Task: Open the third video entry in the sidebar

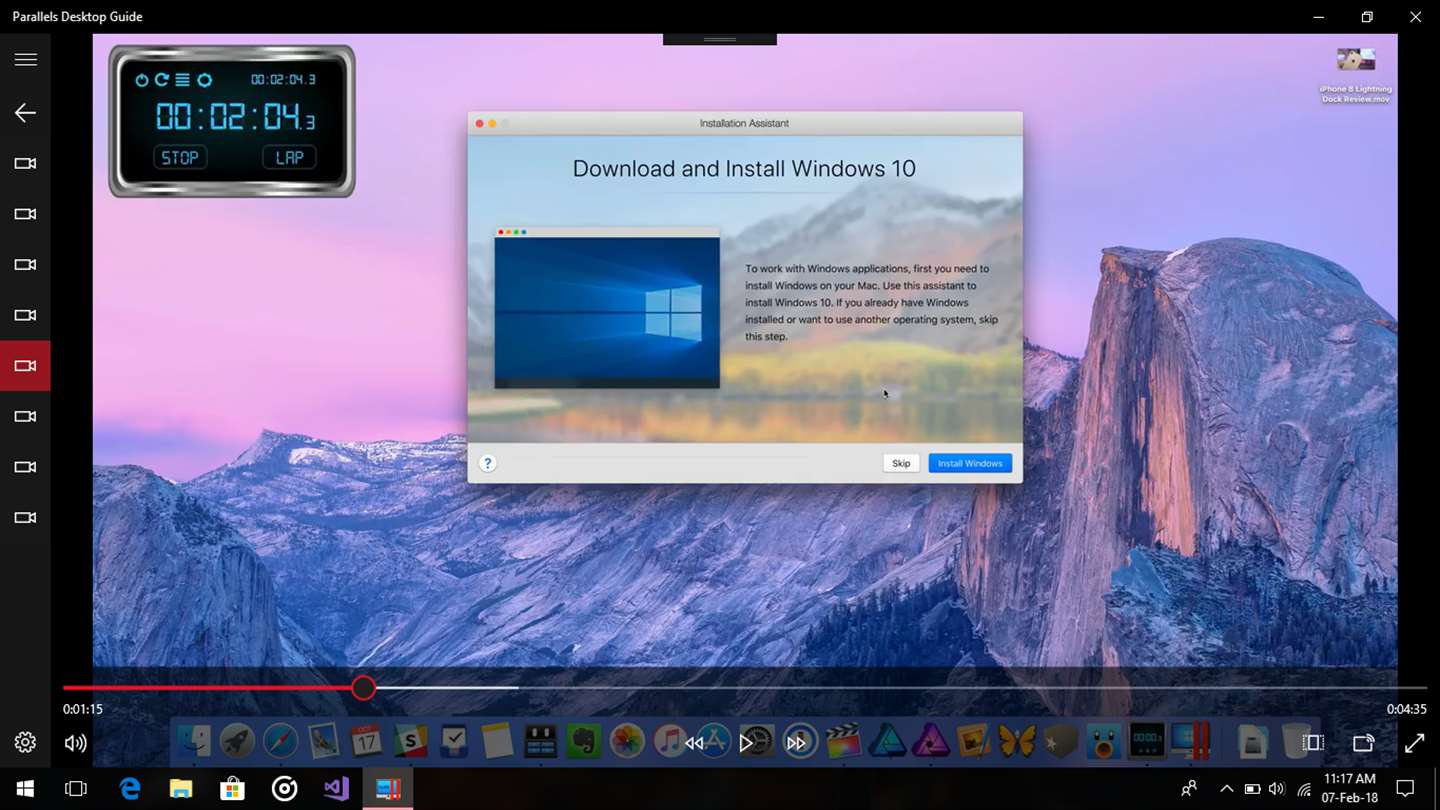Action: tap(25, 265)
